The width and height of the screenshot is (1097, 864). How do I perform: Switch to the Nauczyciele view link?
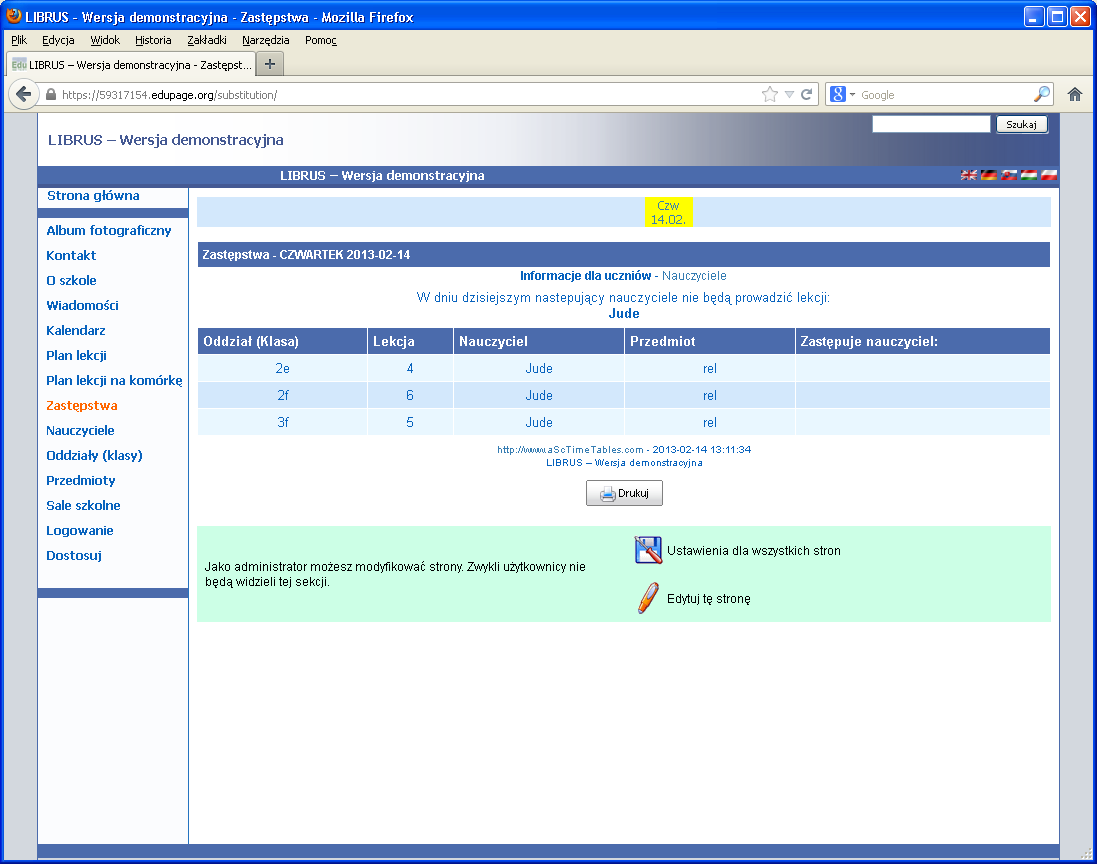tap(694, 276)
